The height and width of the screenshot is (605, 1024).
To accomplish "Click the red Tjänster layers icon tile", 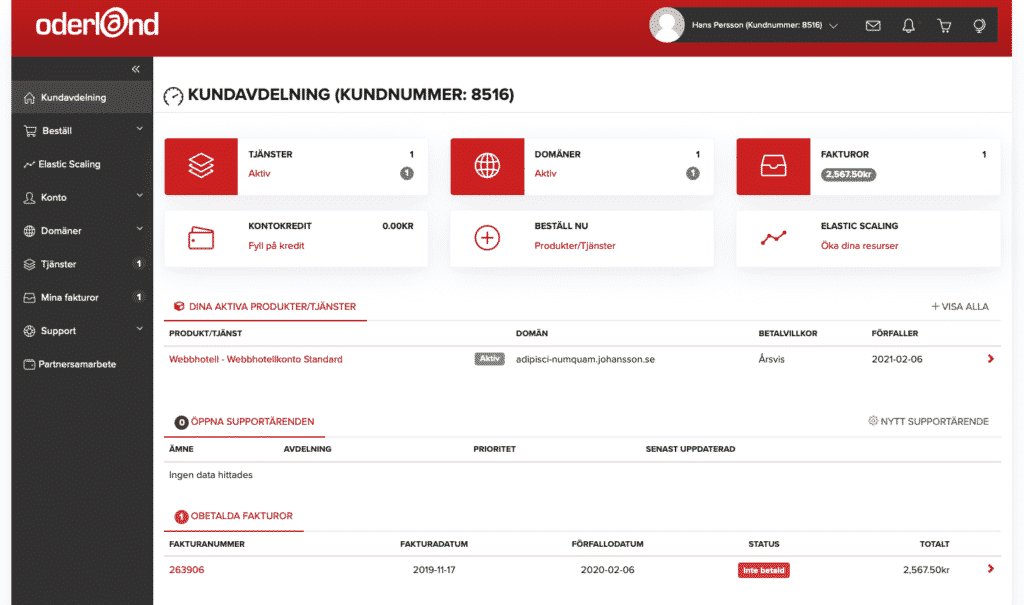I will tap(201, 167).
